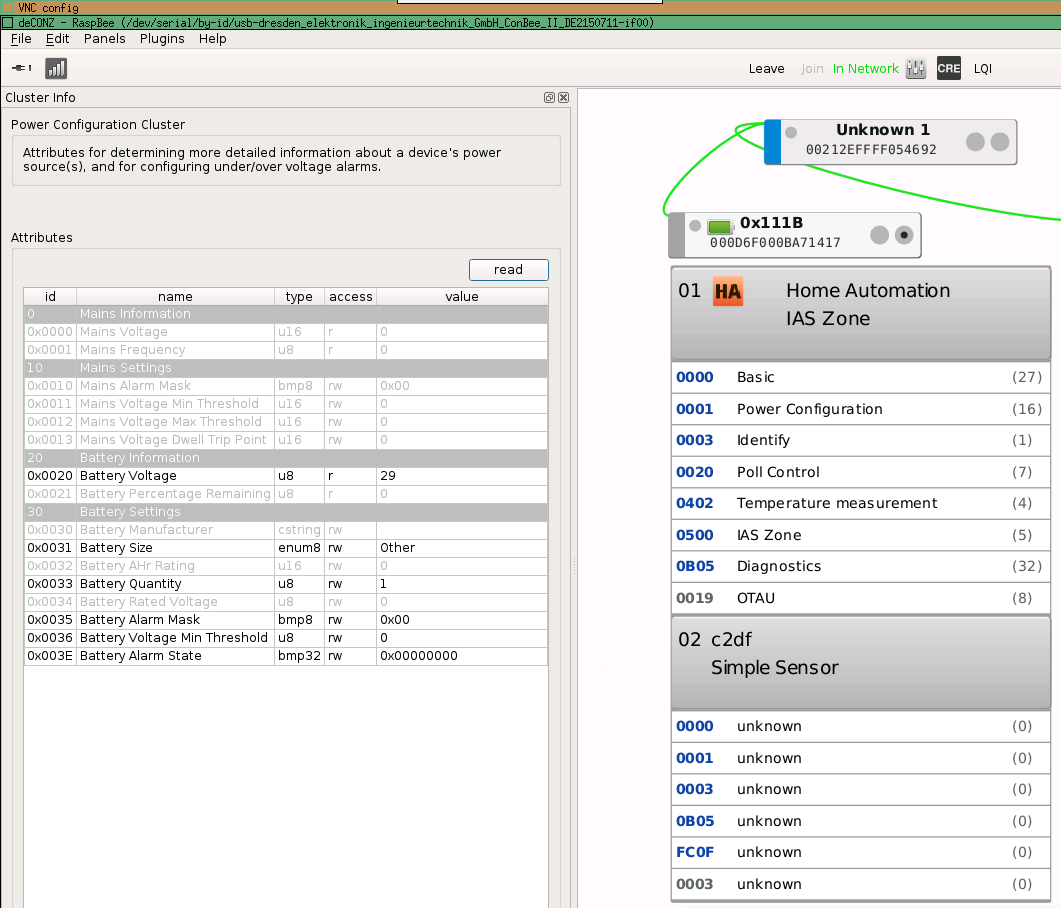Click the gray handle of node 0x111B
Viewport: 1061px width, 908px height.
[677, 235]
